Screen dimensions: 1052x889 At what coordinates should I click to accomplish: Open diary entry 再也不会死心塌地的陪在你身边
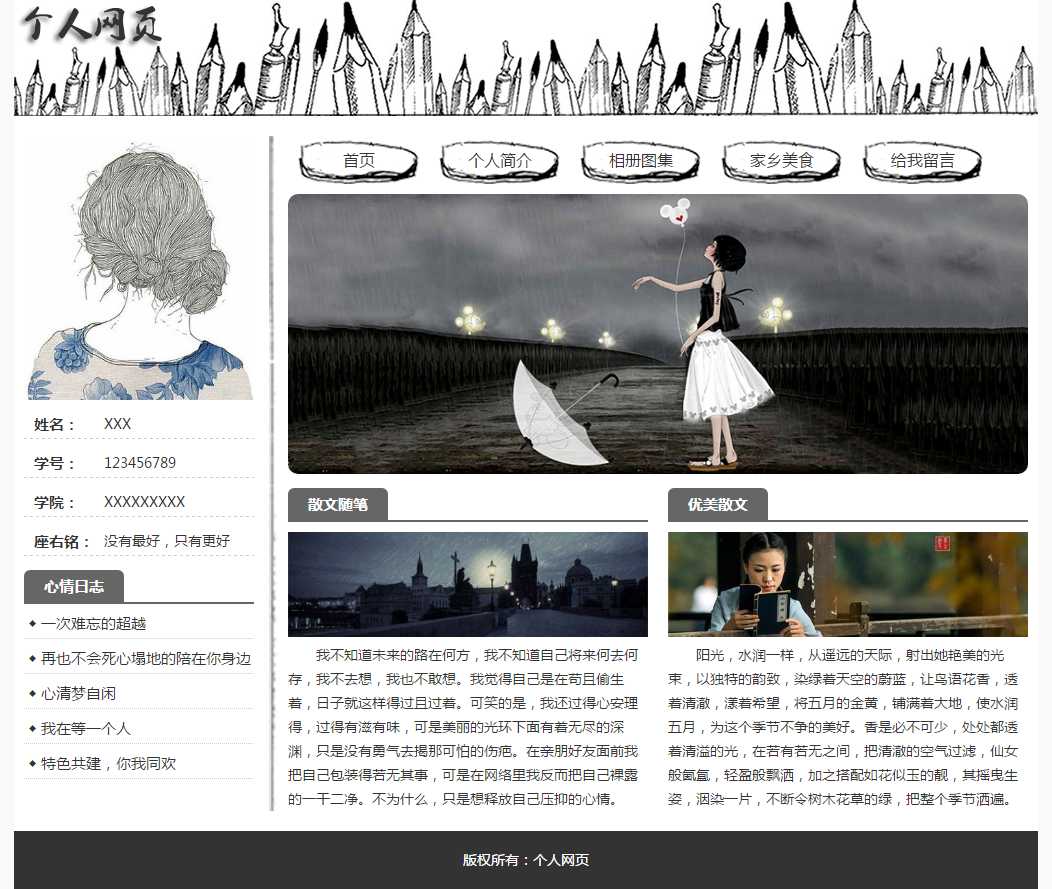[x=145, y=659]
